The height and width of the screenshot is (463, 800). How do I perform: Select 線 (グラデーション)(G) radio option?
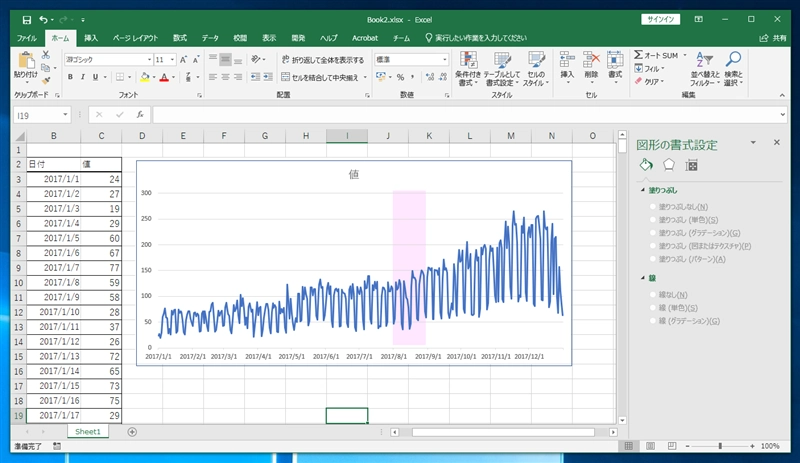tap(653, 321)
